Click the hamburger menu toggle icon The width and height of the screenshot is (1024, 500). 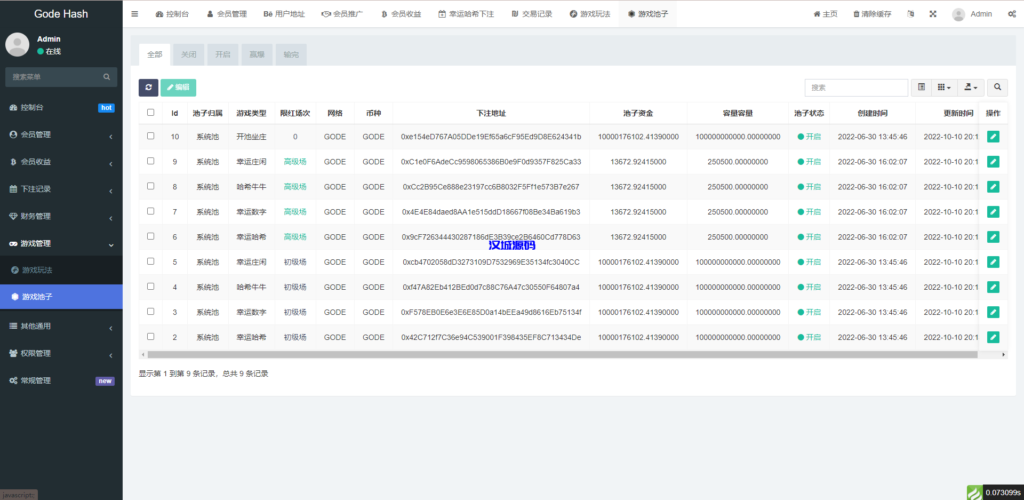(x=135, y=14)
